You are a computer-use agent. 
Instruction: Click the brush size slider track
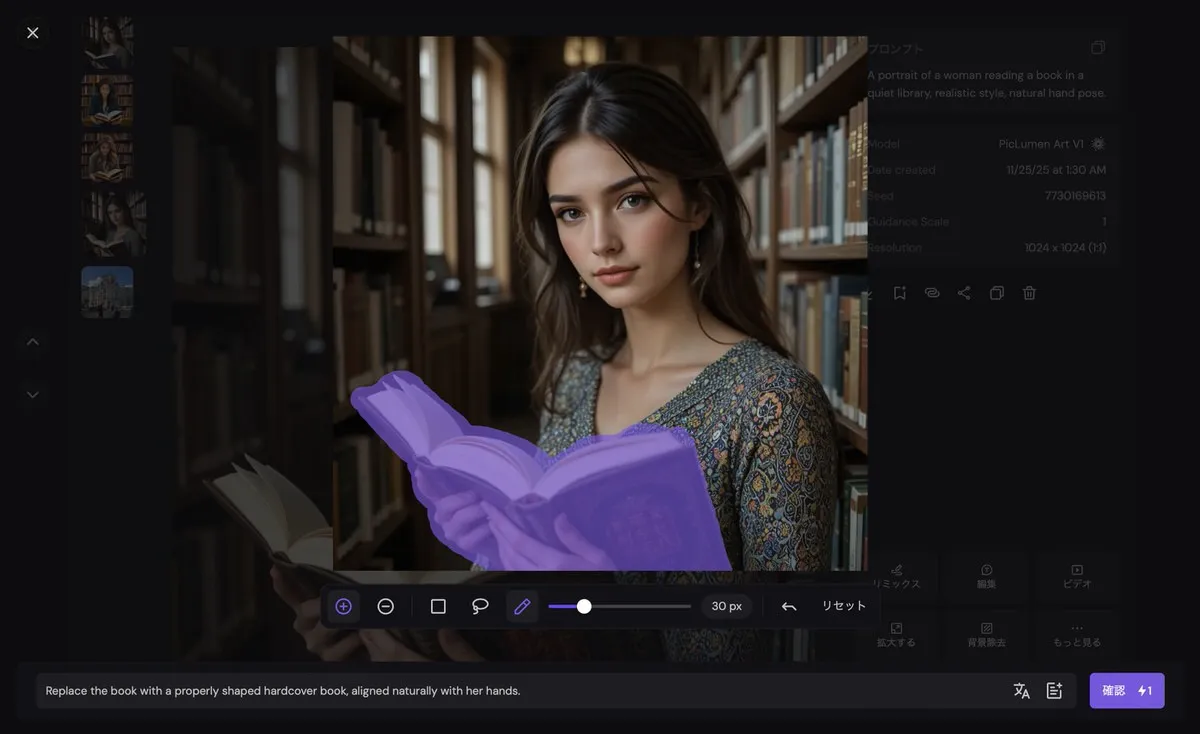pyautogui.click(x=640, y=606)
